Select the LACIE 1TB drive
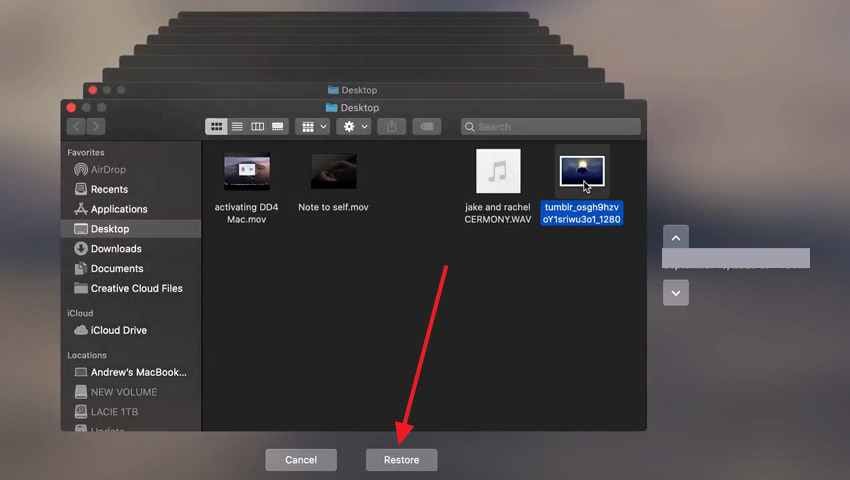Viewport: 850px width, 480px height. point(130,412)
